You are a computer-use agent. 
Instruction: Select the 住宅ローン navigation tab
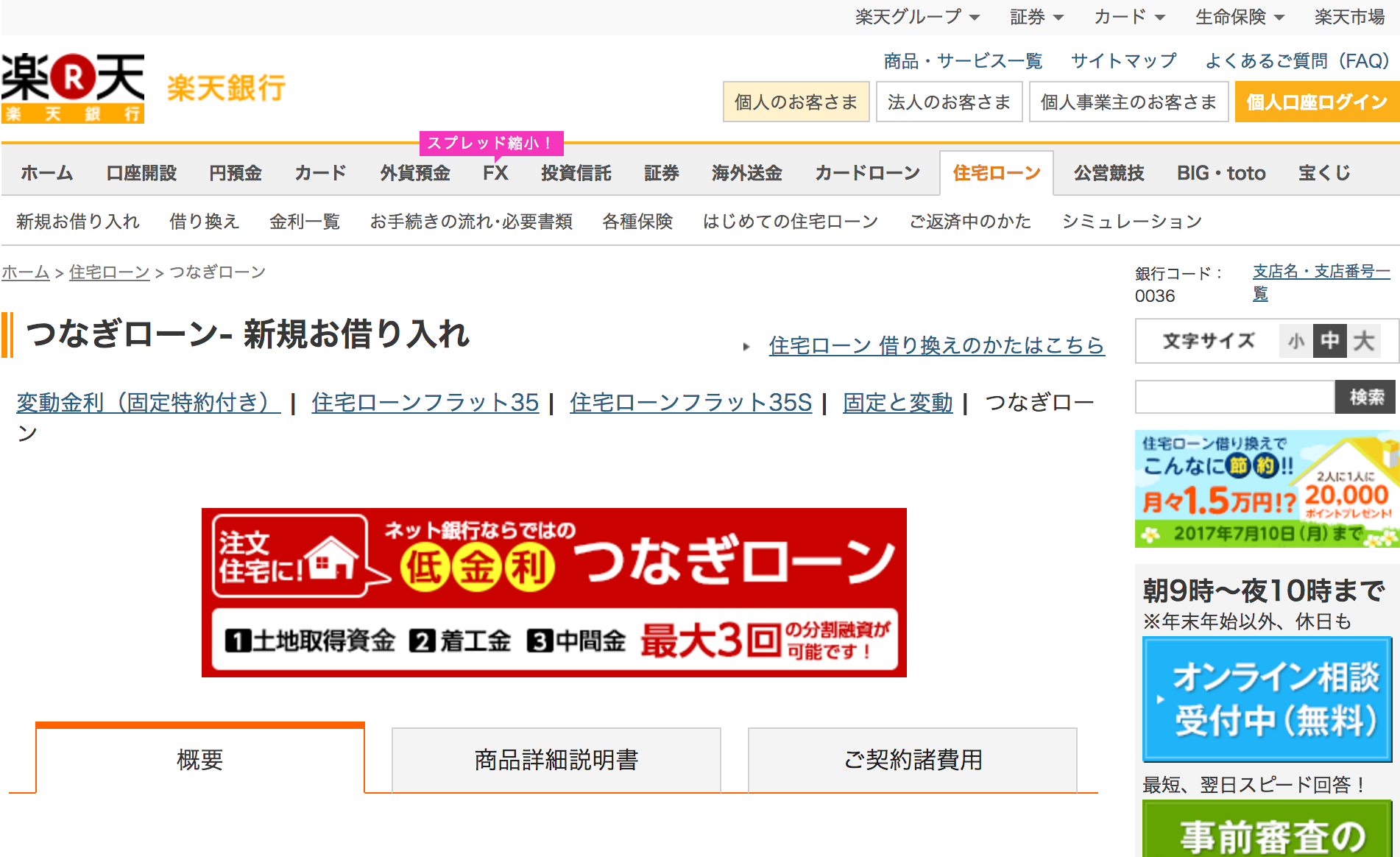(997, 173)
